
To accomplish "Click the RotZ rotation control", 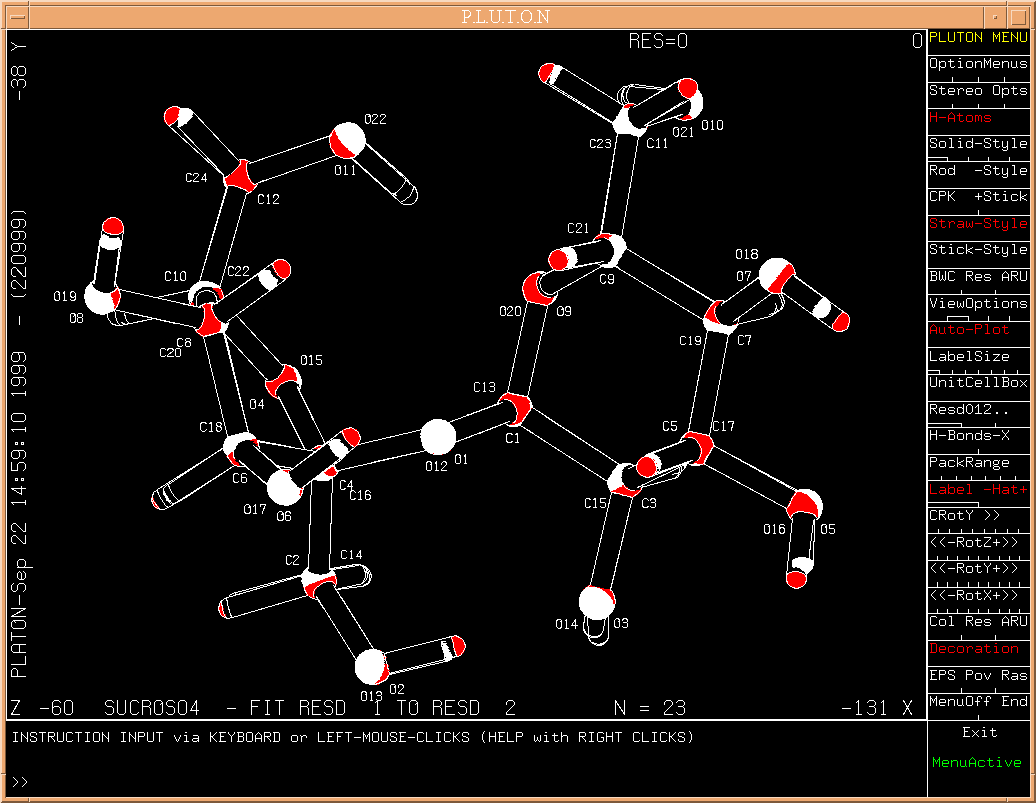I will click(977, 542).
